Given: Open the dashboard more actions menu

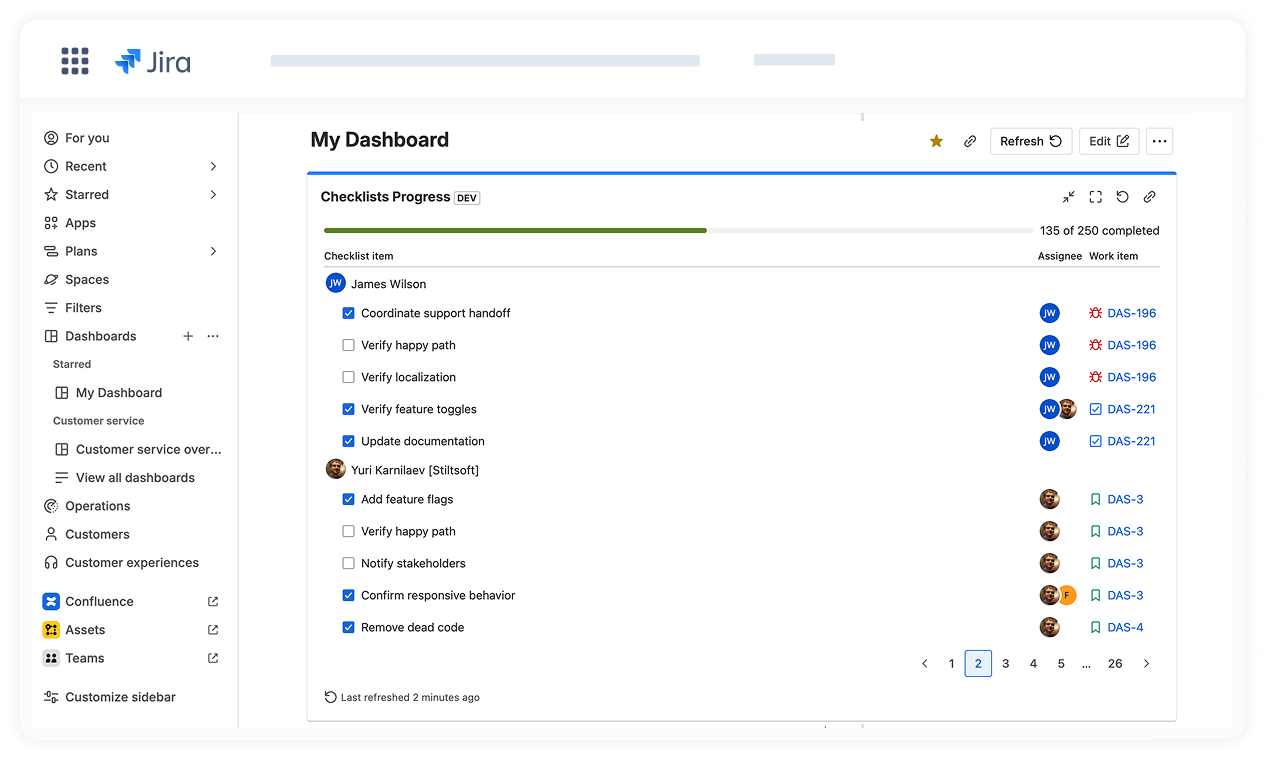Looking at the screenshot, I should point(1159,141).
